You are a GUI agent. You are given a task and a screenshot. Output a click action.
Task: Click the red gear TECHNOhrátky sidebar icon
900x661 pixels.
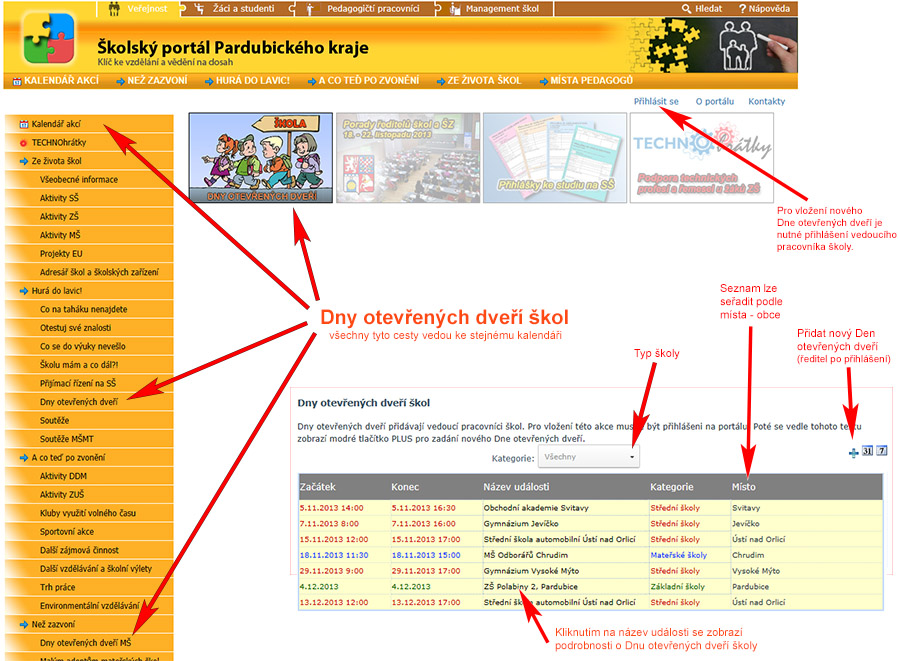click(x=24, y=143)
